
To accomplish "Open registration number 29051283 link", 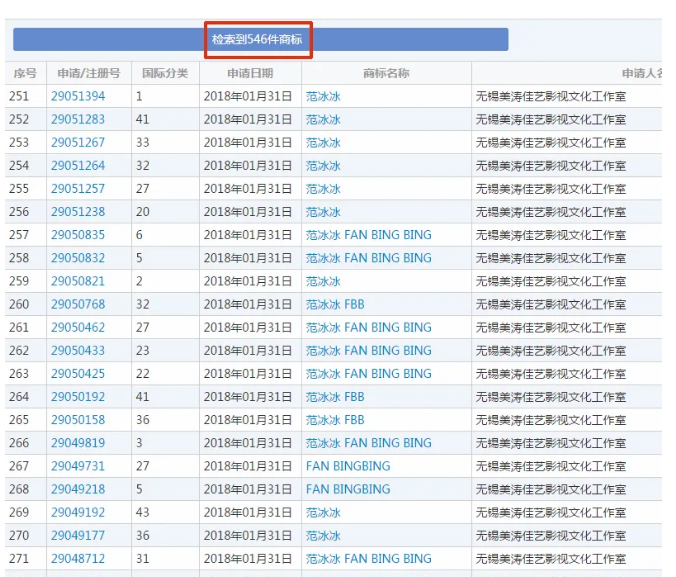I will pyautogui.click(x=78, y=120).
